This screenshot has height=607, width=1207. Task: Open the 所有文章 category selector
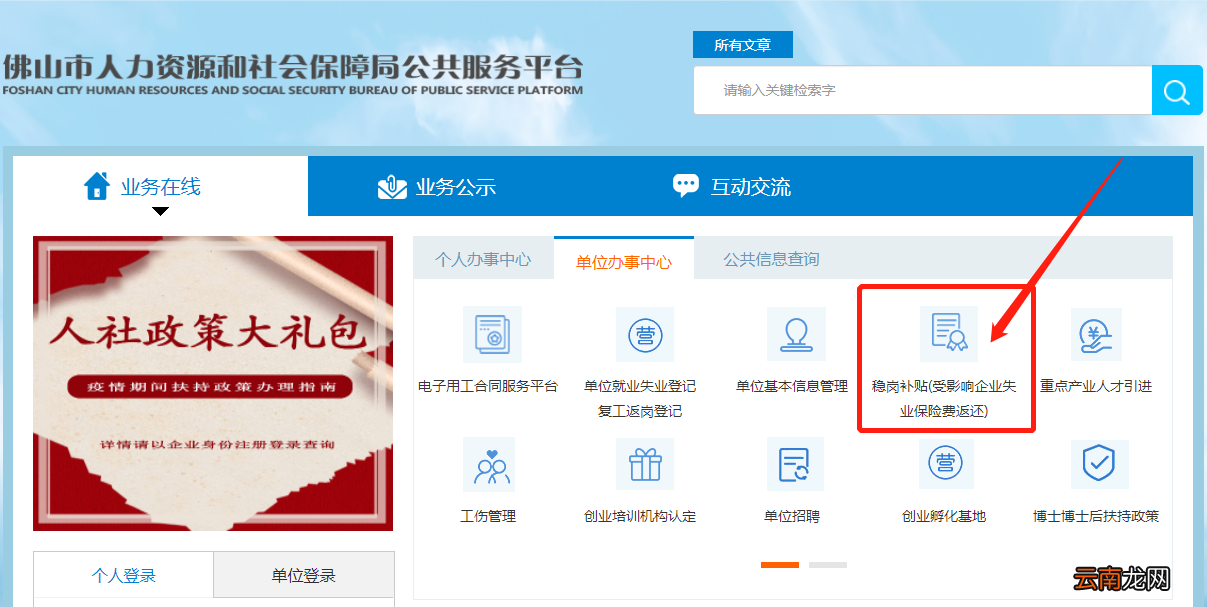click(743, 44)
